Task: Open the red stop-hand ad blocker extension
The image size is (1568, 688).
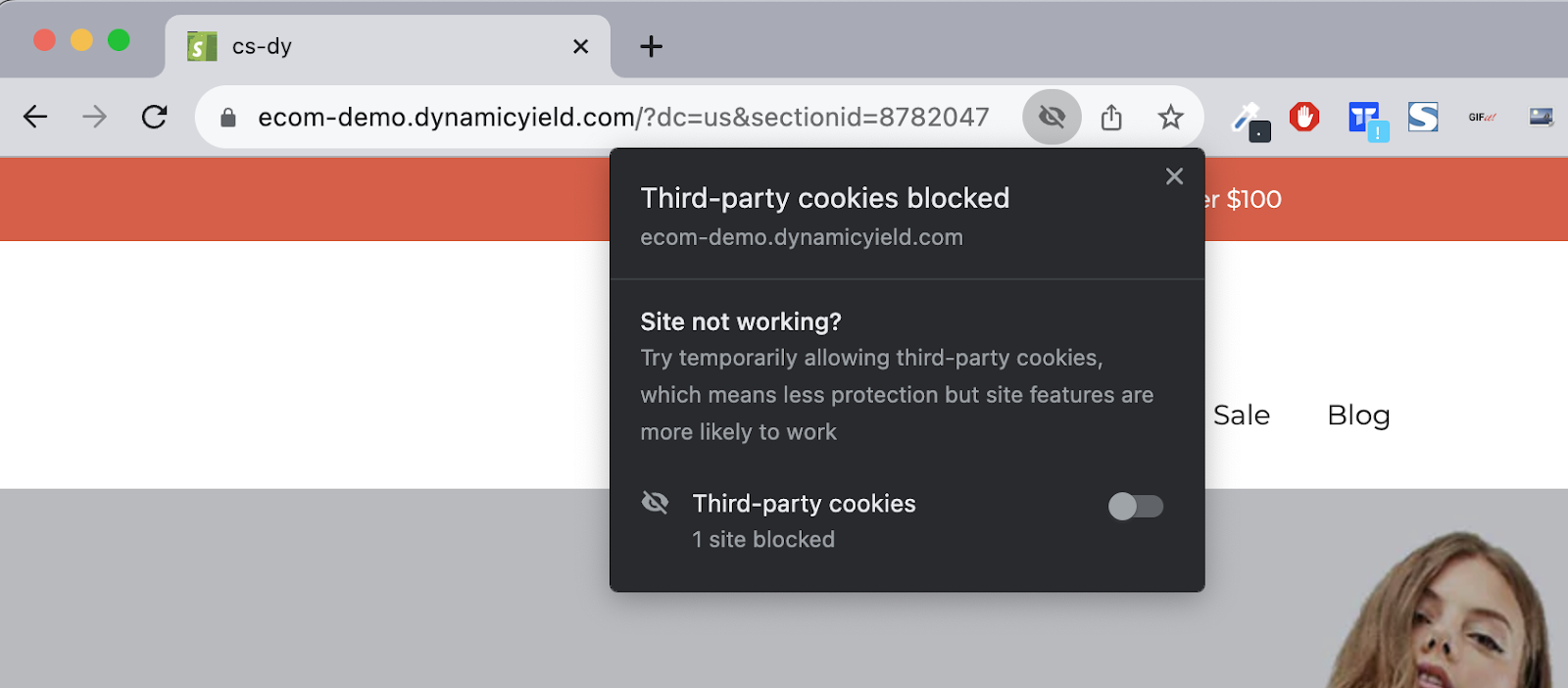Action: (x=1304, y=118)
